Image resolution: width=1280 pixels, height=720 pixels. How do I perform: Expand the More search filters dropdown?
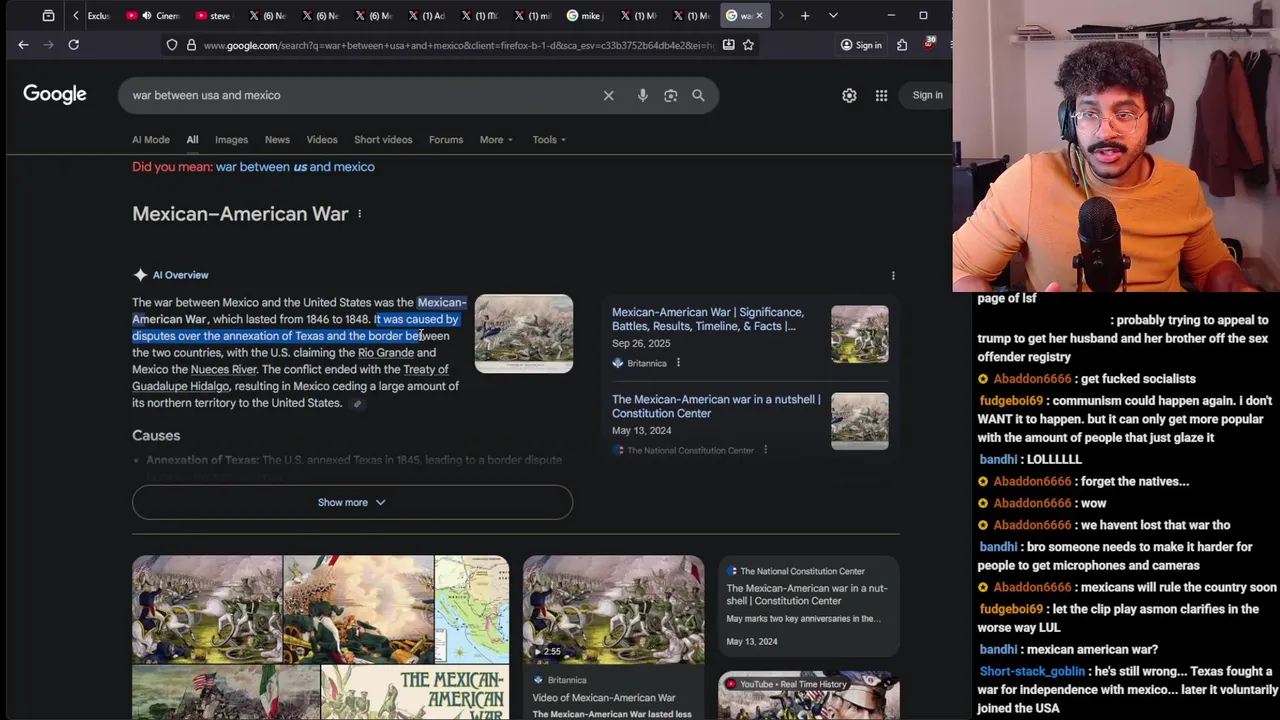[496, 140]
